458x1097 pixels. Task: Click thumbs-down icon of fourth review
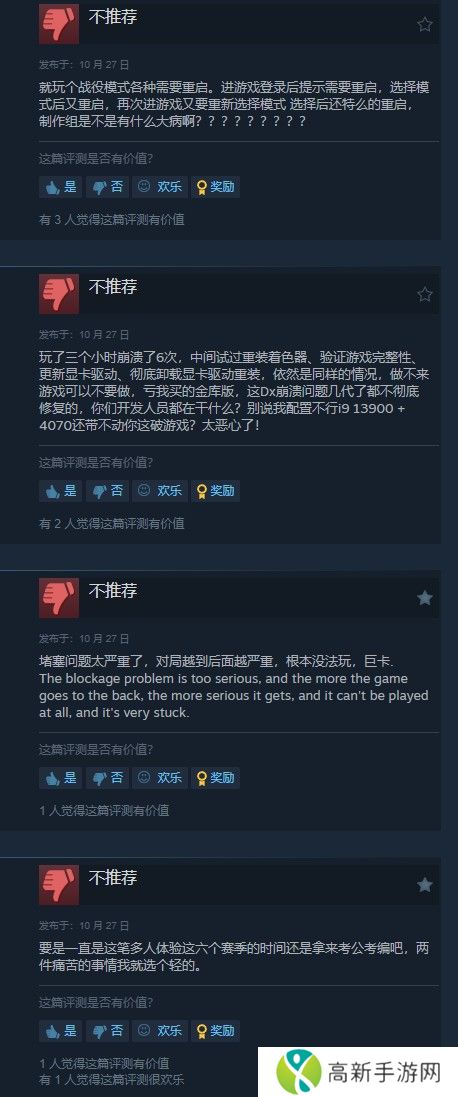tap(59, 884)
